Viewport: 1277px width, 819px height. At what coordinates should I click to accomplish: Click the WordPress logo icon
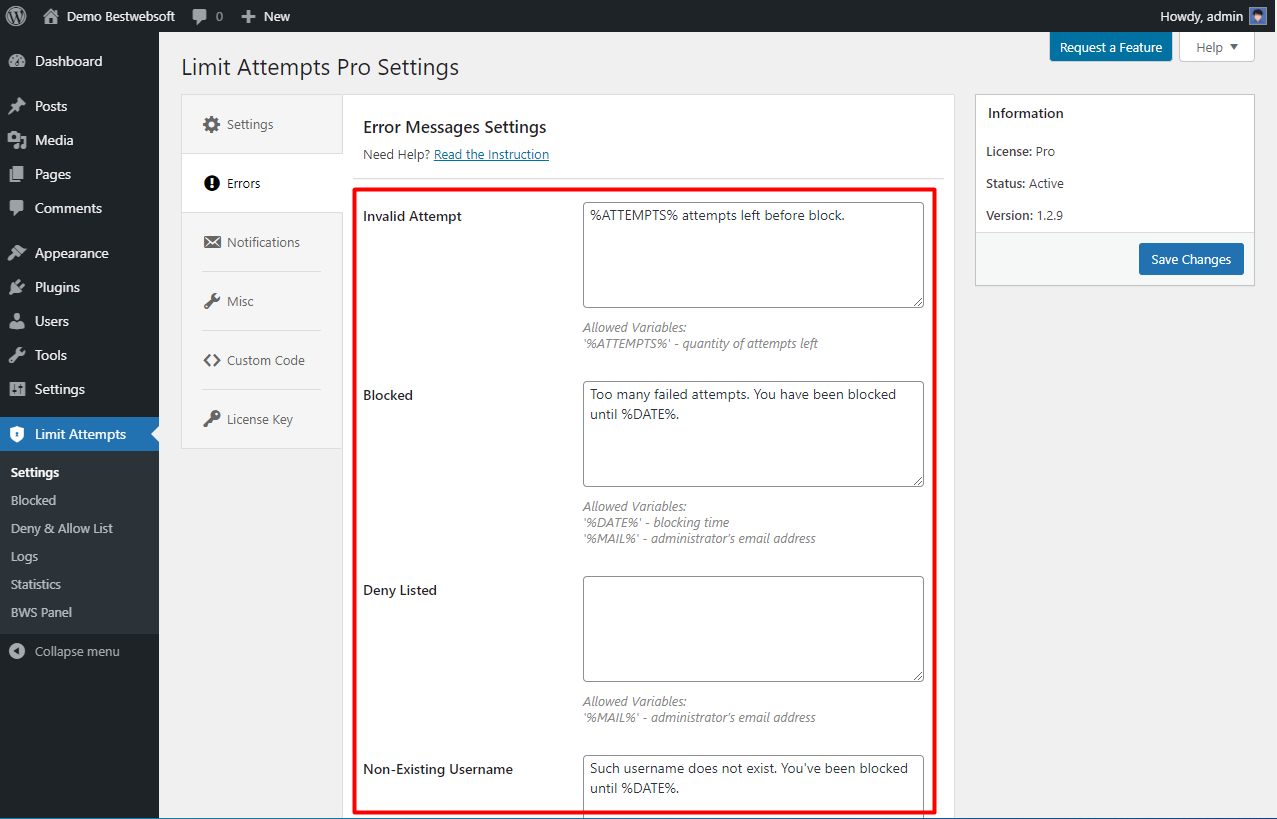[16, 16]
